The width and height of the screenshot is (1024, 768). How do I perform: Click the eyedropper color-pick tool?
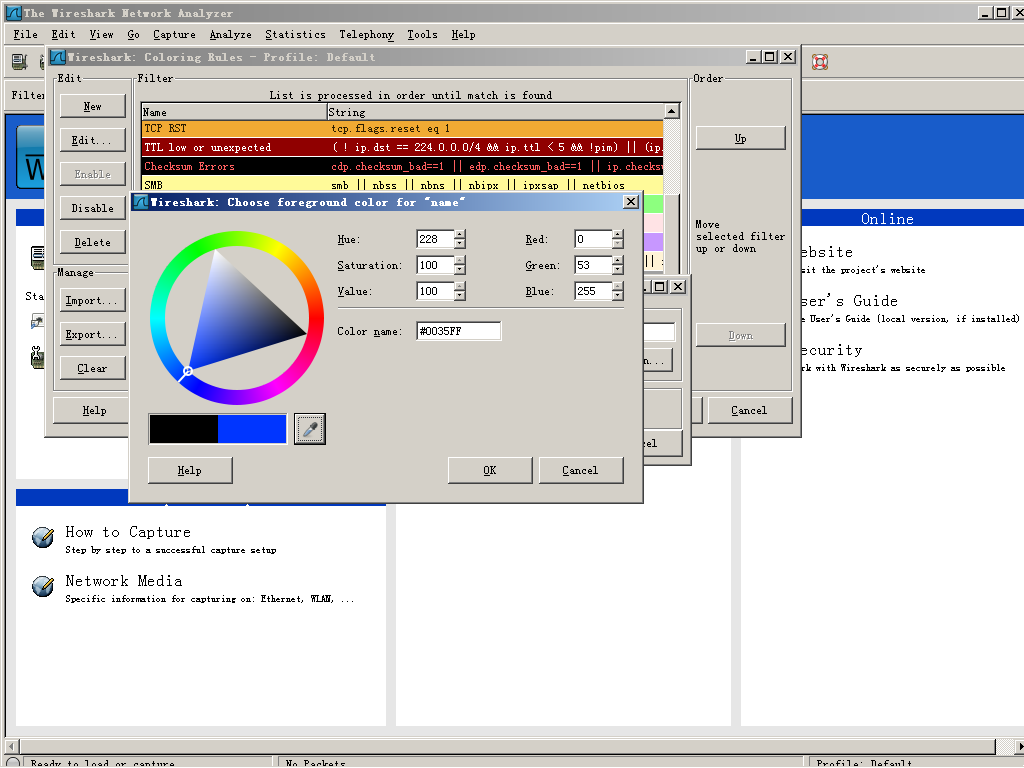310,429
